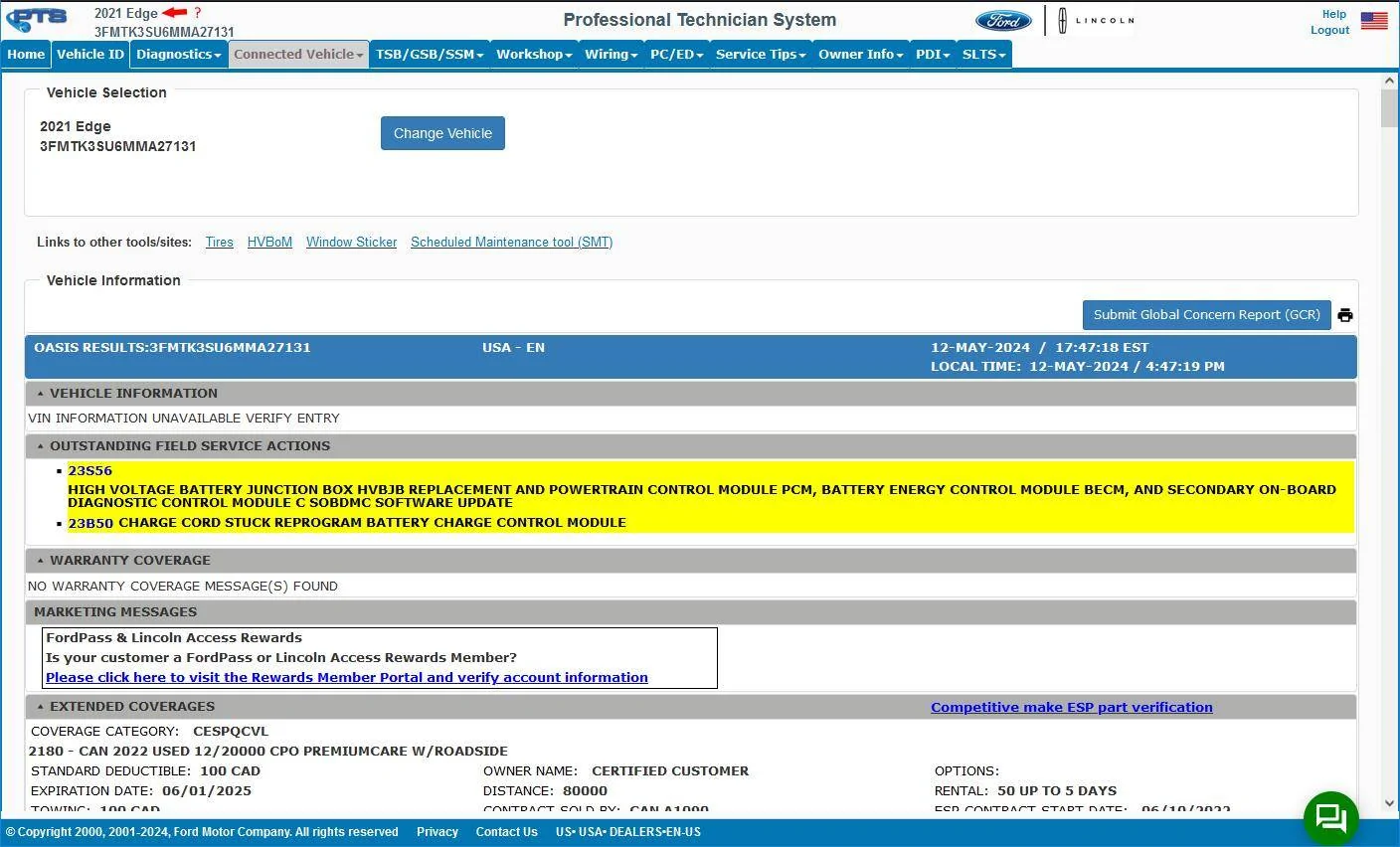
Task: Click the standard deductible 100 CAD value
Action: 230,771
